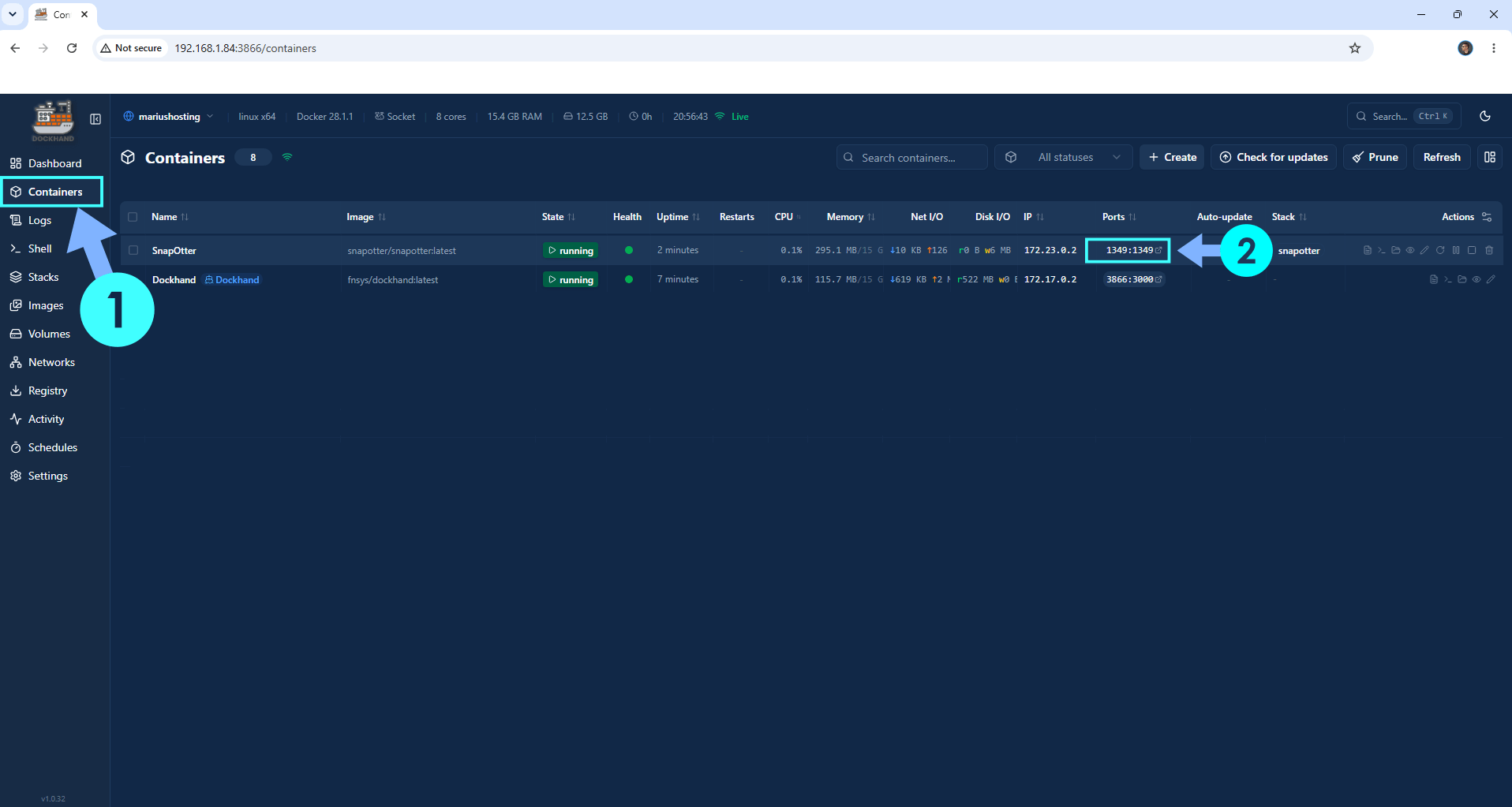
Task: Toggle the Live status indicator
Action: point(732,116)
